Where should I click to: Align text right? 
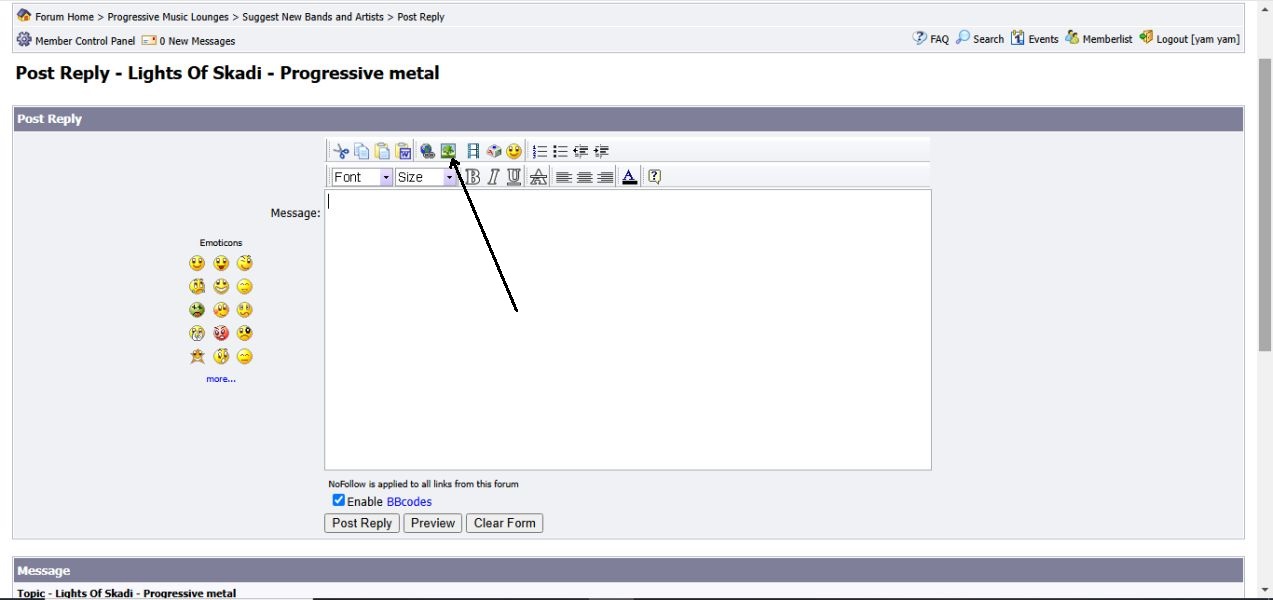pos(604,177)
